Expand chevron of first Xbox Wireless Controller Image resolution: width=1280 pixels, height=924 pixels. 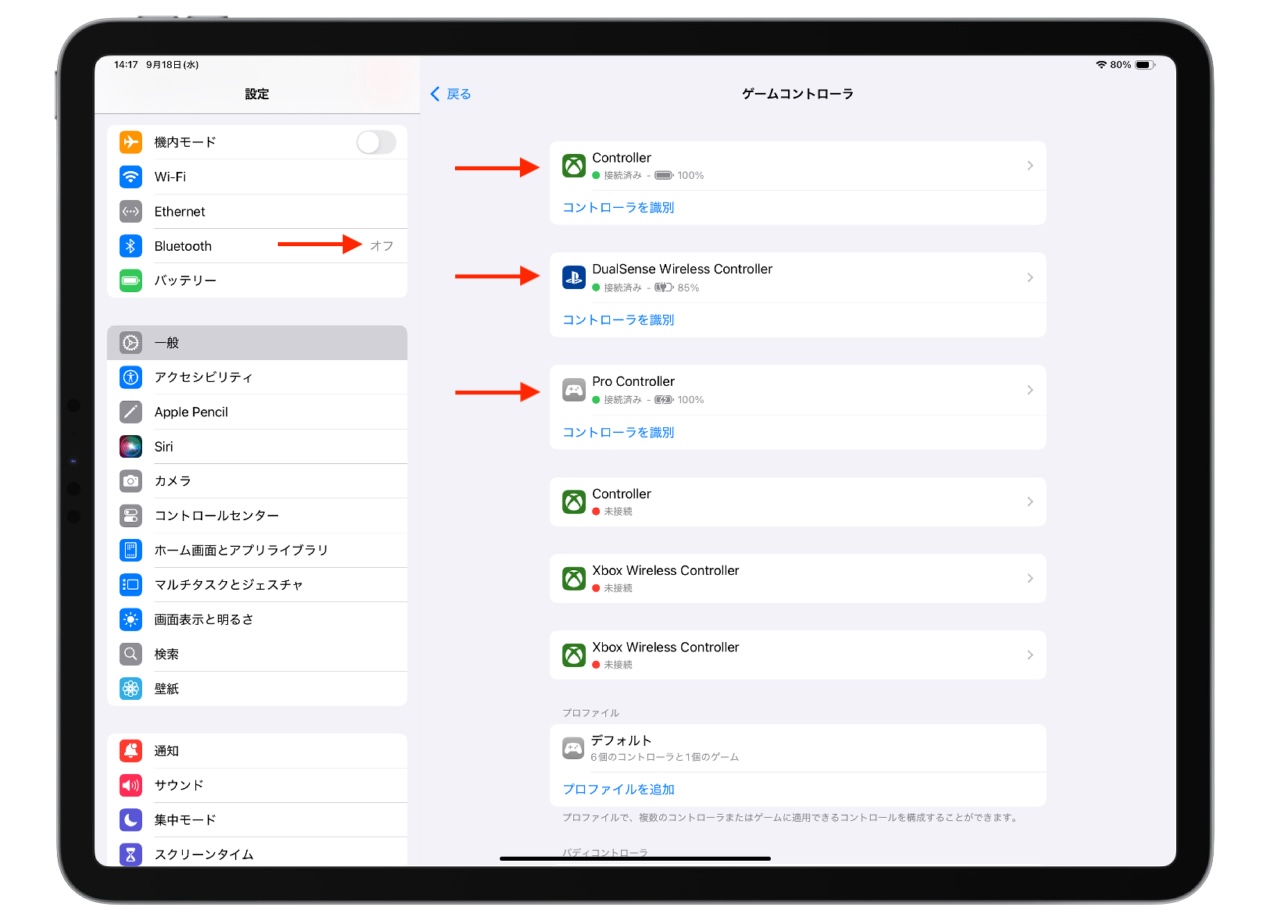[1030, 579]
